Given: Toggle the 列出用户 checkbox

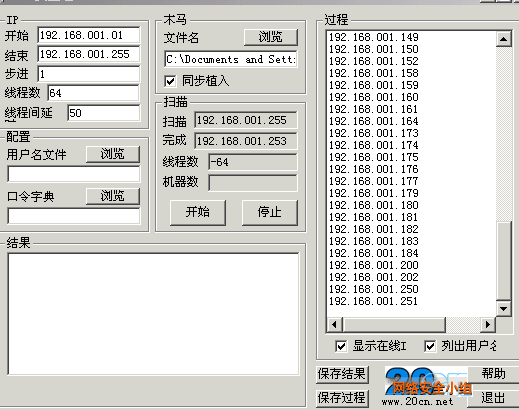Looking at the screenshot, I should [430, 346].
